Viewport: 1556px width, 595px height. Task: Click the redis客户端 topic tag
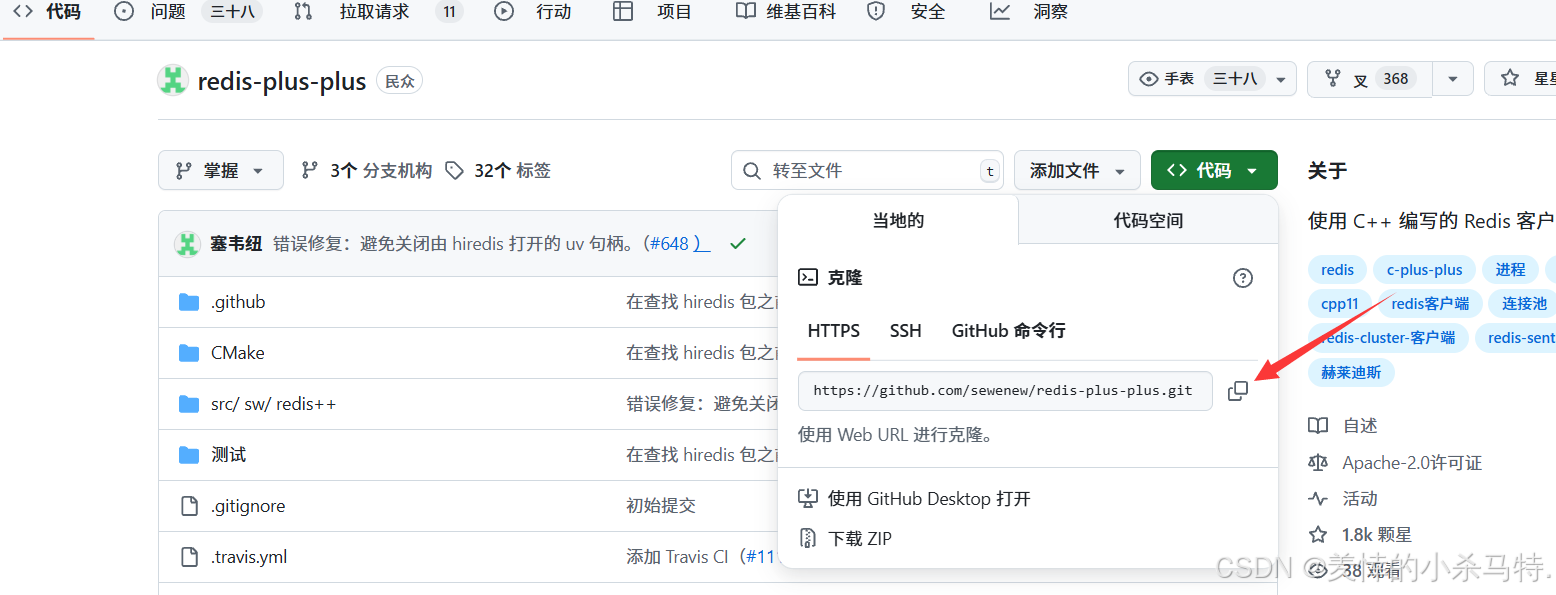(1430, 304)
